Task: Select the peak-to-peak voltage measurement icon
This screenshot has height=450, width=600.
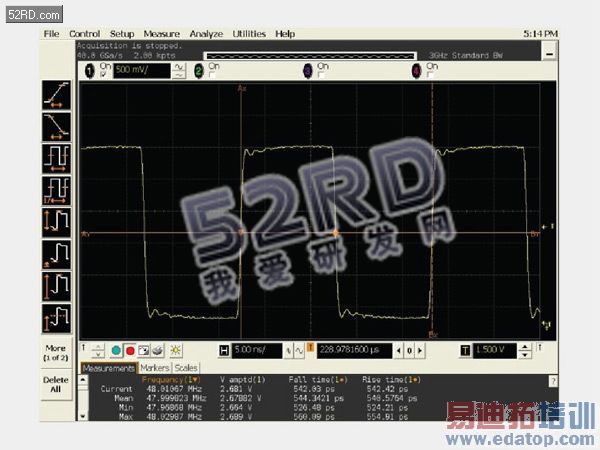Action: (57, 222)
